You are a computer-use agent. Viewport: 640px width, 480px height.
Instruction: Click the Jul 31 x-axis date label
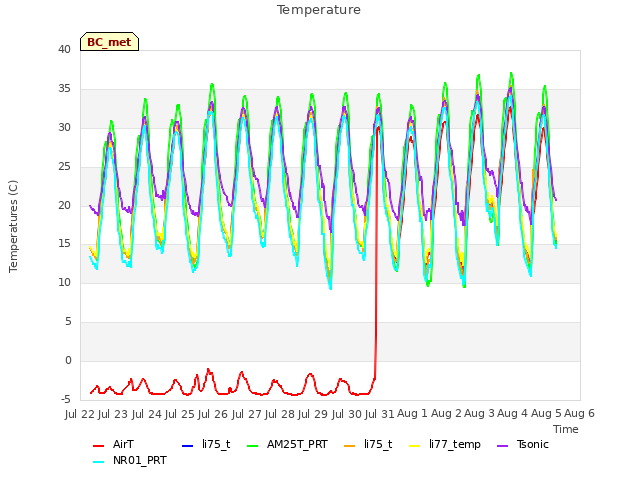point(379,414)
